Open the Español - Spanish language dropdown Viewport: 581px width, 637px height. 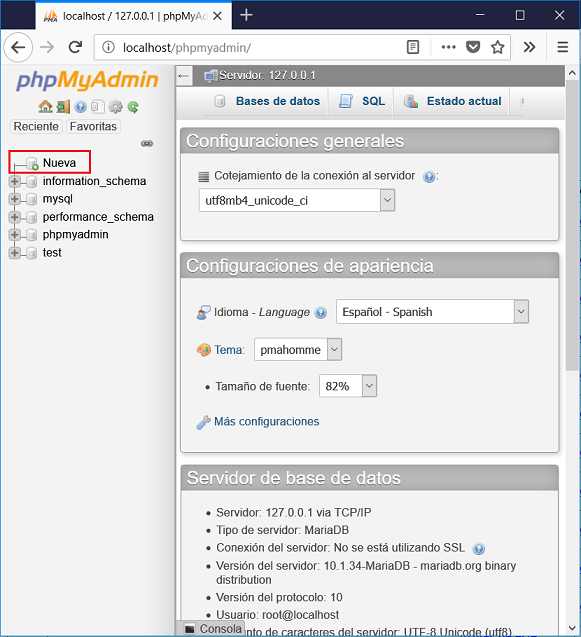(x=432, y=312)
